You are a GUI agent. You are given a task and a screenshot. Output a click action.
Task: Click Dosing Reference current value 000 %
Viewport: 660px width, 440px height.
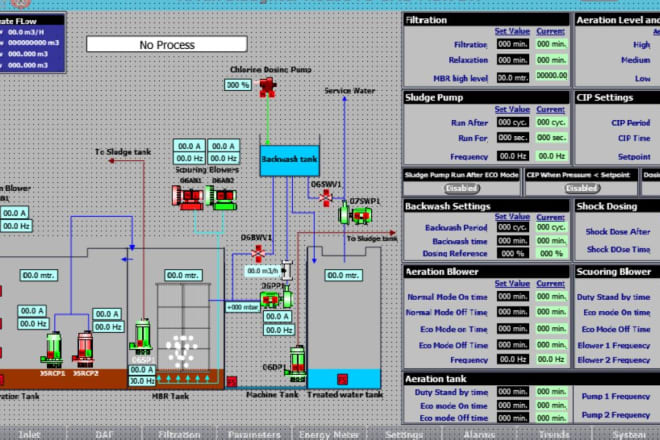click(552, 253)
